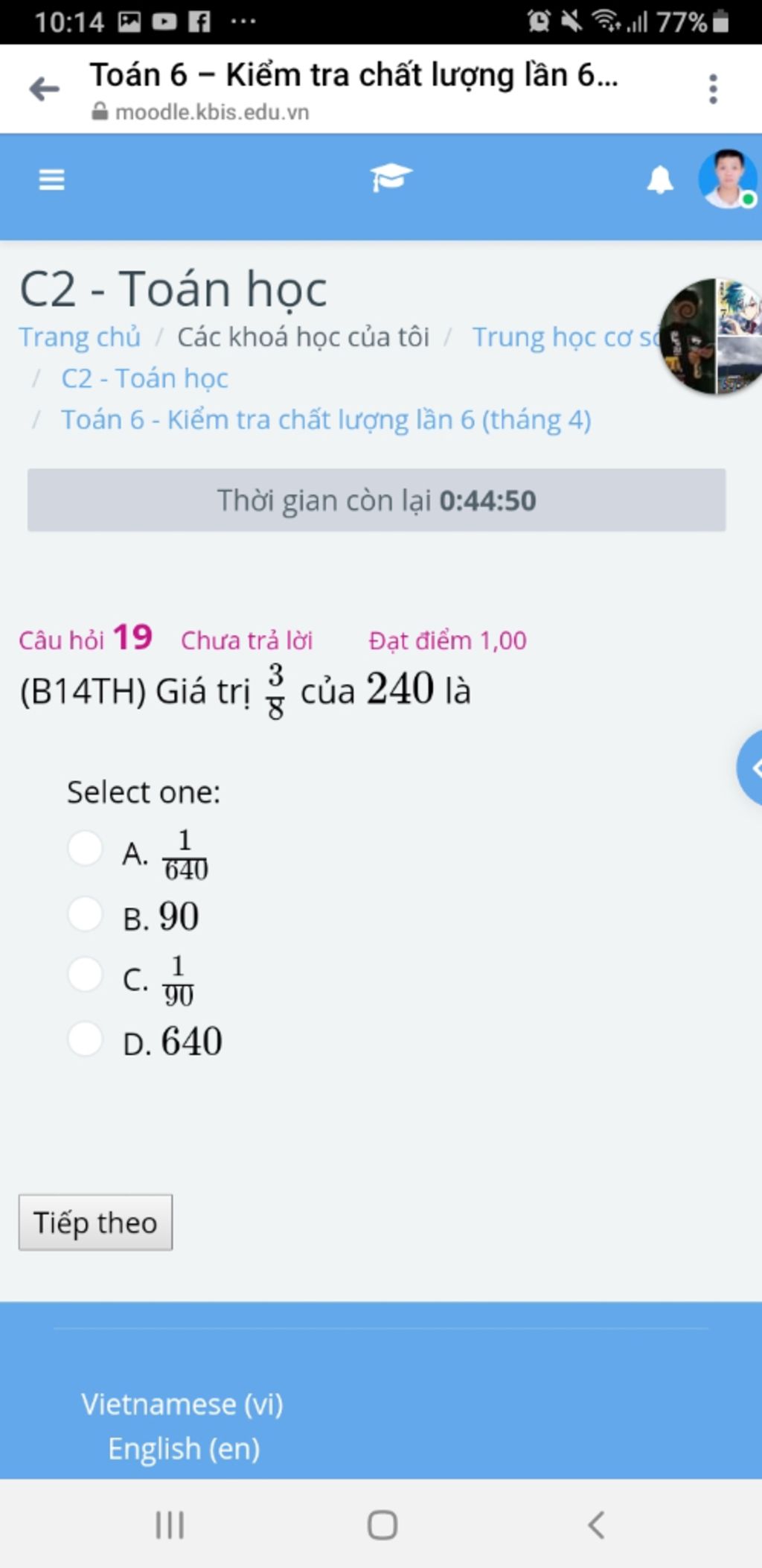The image size is (762, 1568).
Task: Choose answer D, 640
Action: [85, 1039]
